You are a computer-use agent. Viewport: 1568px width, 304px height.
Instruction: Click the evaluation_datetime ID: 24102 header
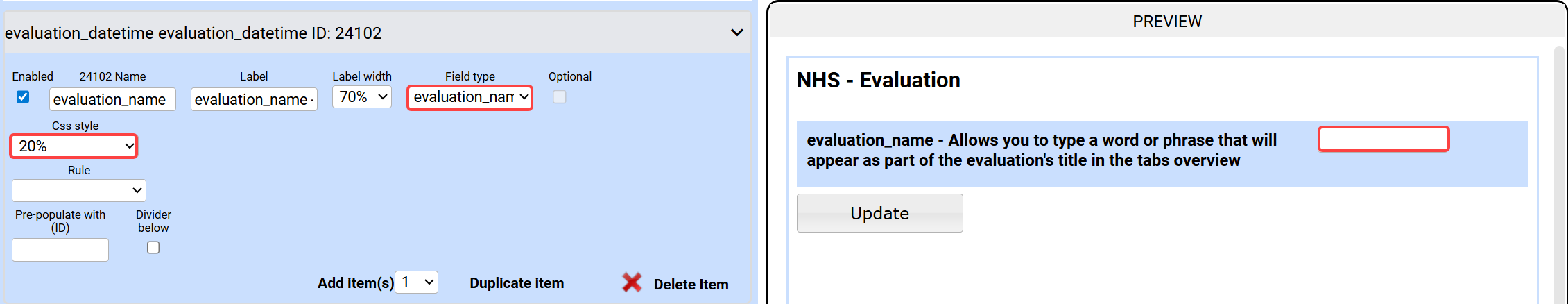[x=193, y=33]
